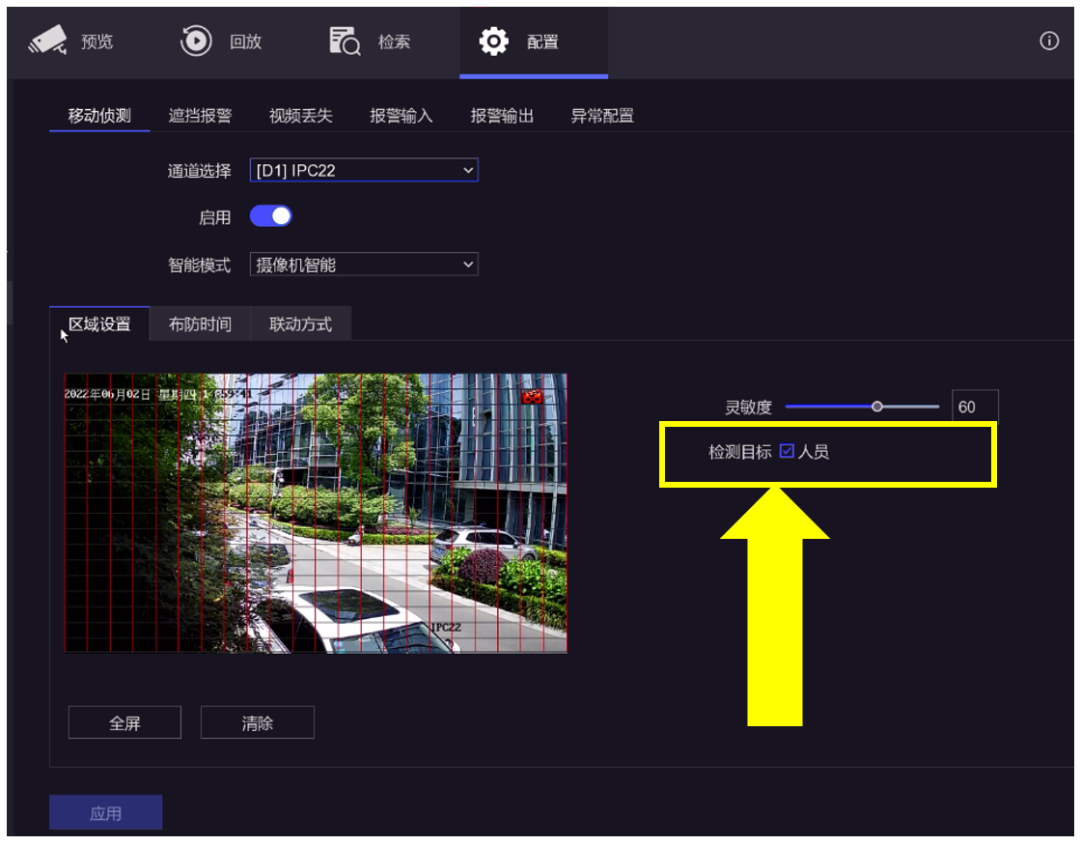
Task: Select the 联动方式 sub-tab
Action: (x=299, y=323)
